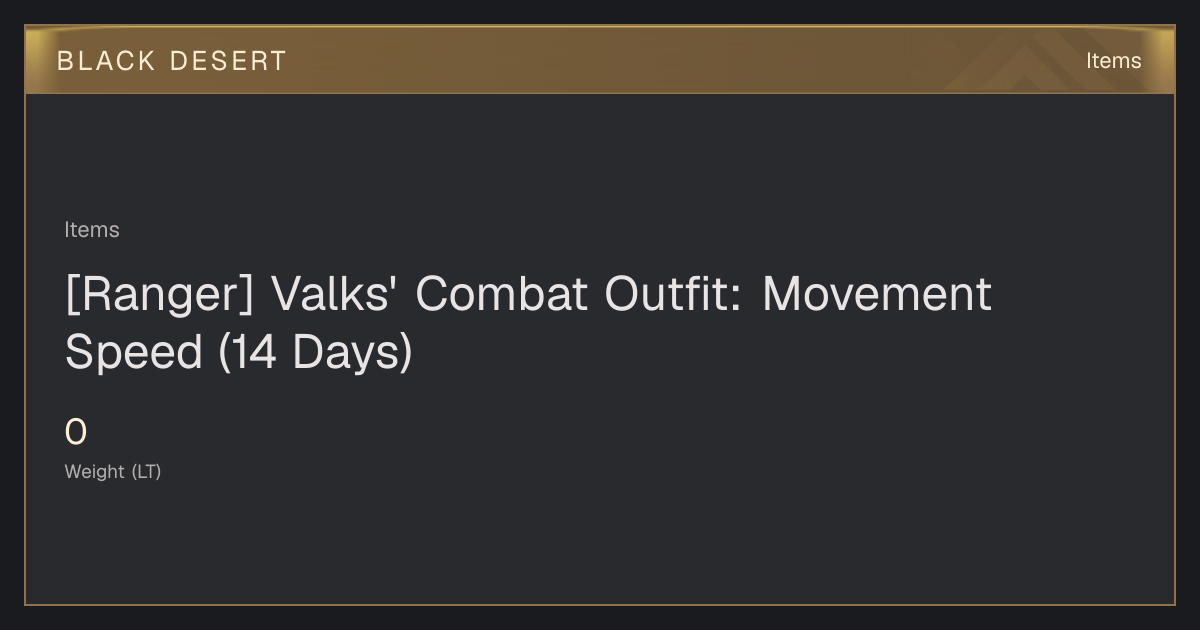Open Items link in the header
This screenshot has width=1200, height=630.
[x=1113, y=61]
